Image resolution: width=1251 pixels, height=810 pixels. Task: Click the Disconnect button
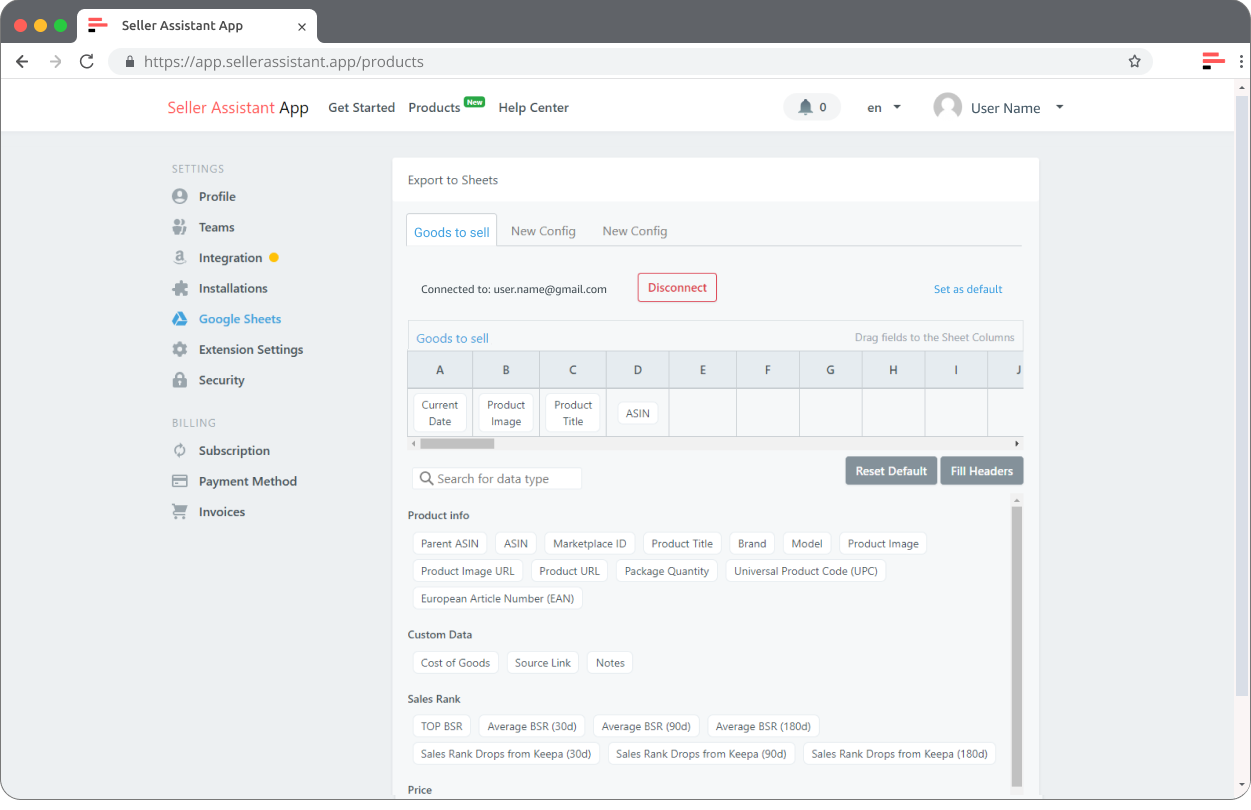coord(677,287)
